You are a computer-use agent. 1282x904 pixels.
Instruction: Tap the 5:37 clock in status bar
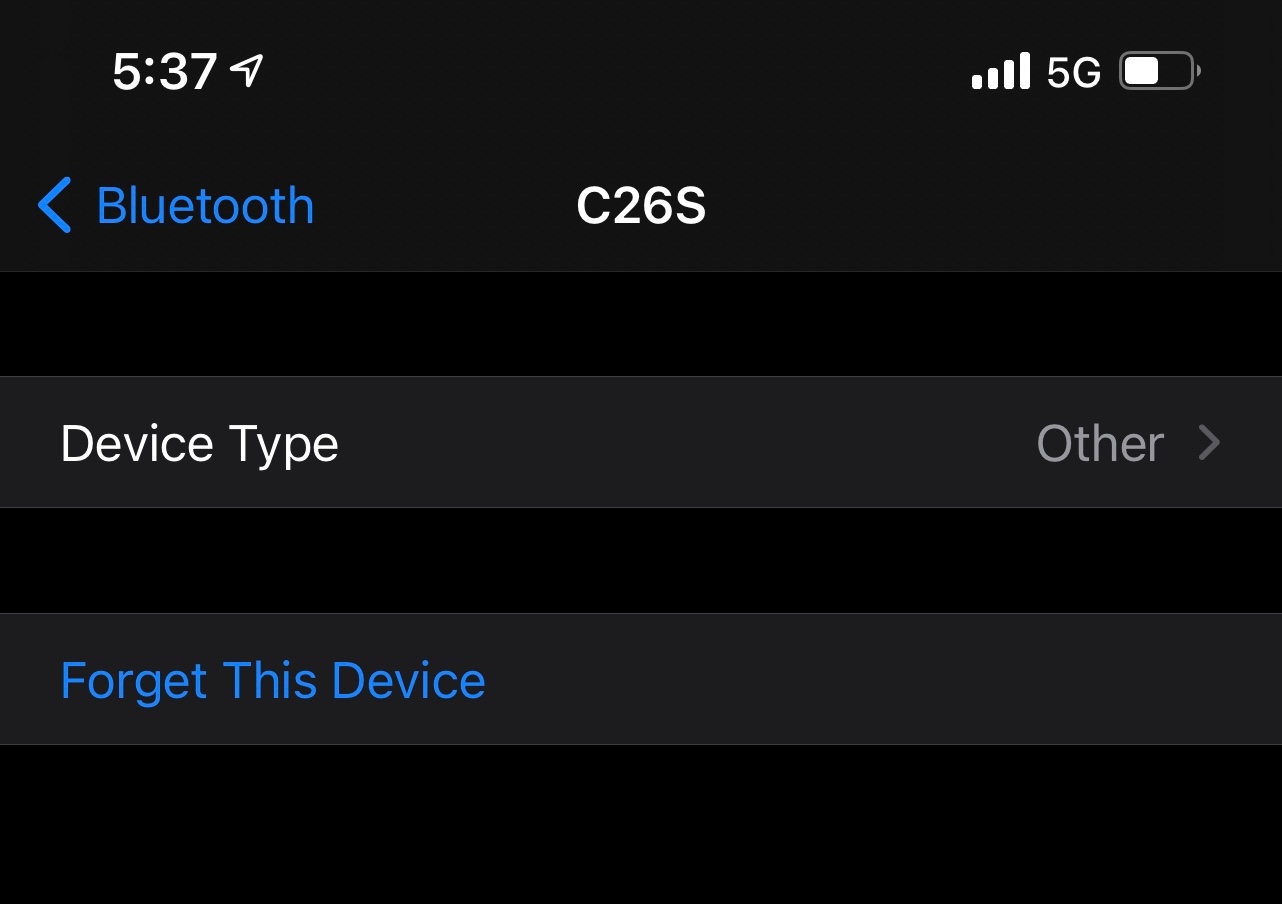(164, 72)
